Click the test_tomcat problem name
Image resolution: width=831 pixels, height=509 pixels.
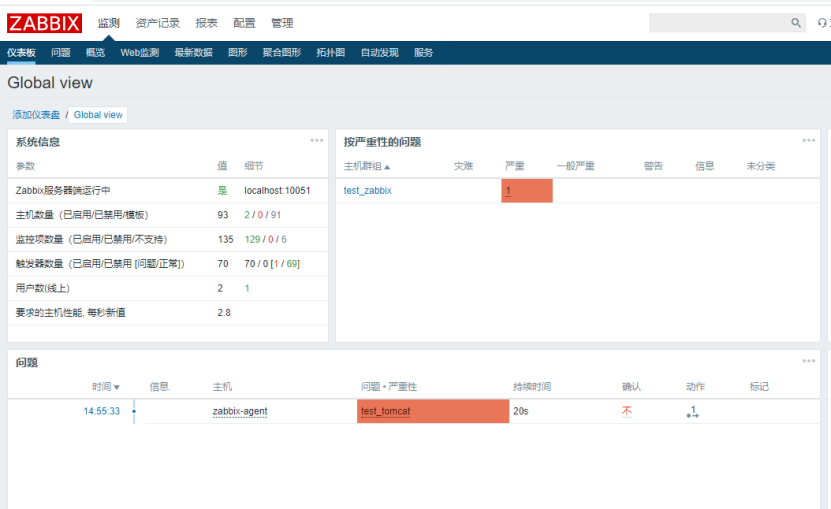pos(386,411)
